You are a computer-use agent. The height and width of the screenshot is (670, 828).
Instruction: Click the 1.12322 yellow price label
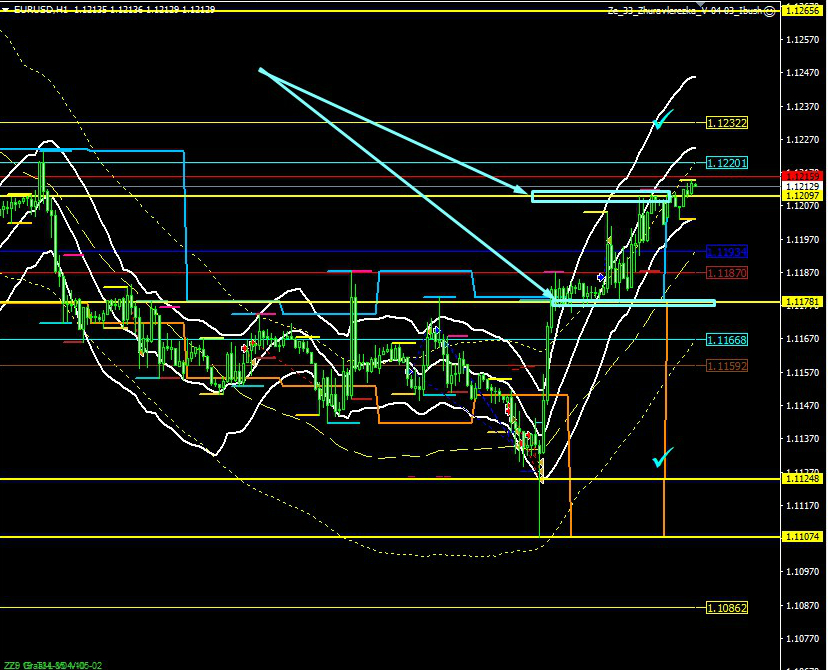coord(727,123)
